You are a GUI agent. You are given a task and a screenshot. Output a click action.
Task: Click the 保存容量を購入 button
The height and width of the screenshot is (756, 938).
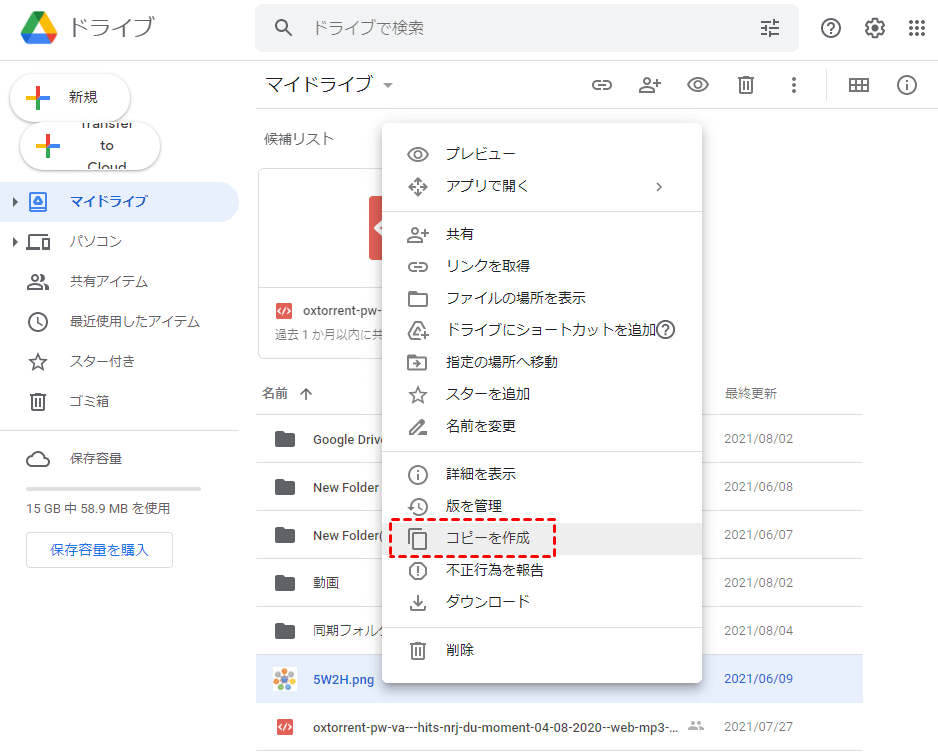click(99, 550)
